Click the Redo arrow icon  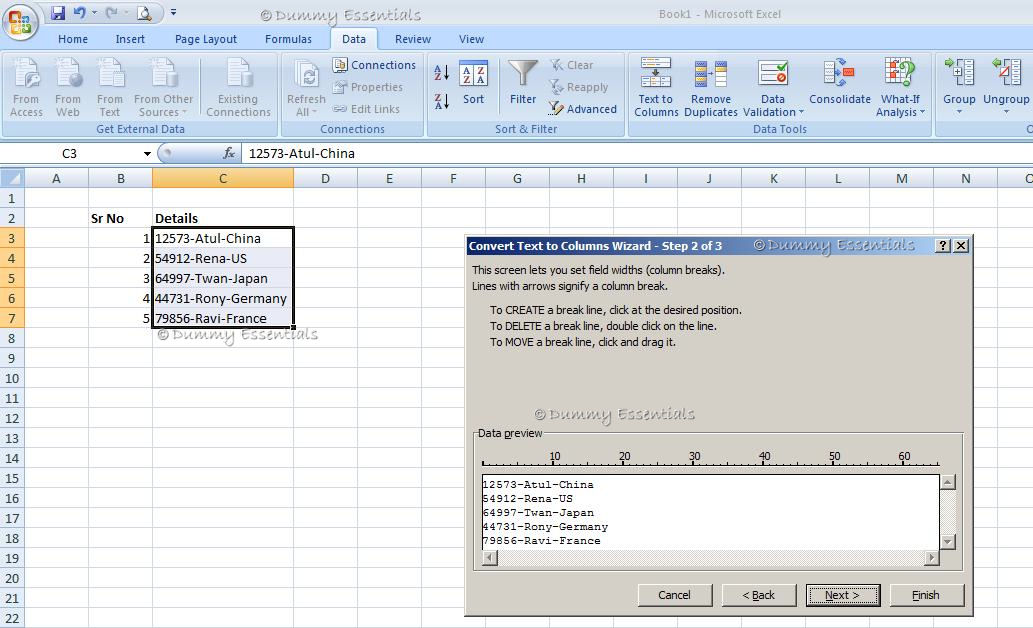111,13
